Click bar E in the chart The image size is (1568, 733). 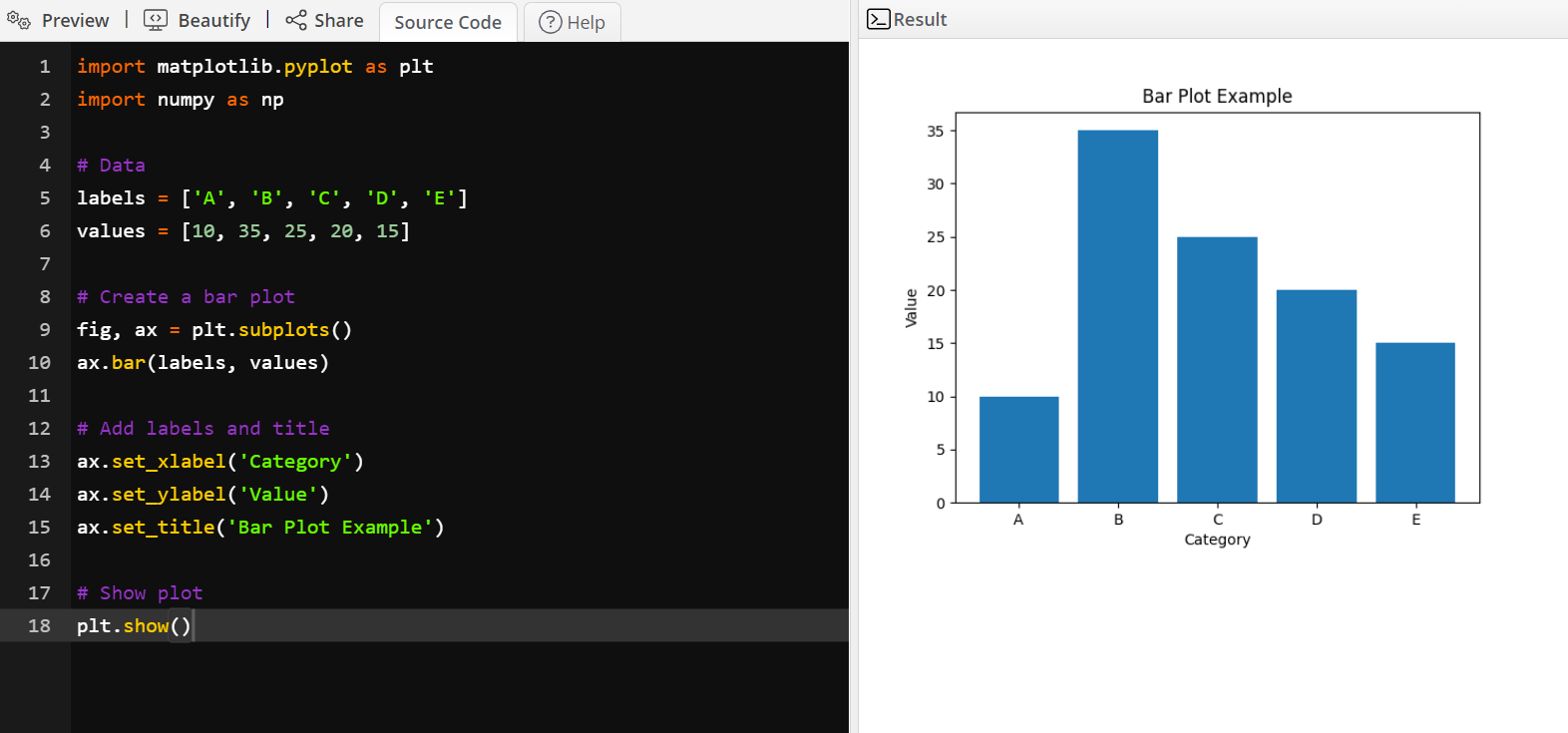coord(1415,423)
